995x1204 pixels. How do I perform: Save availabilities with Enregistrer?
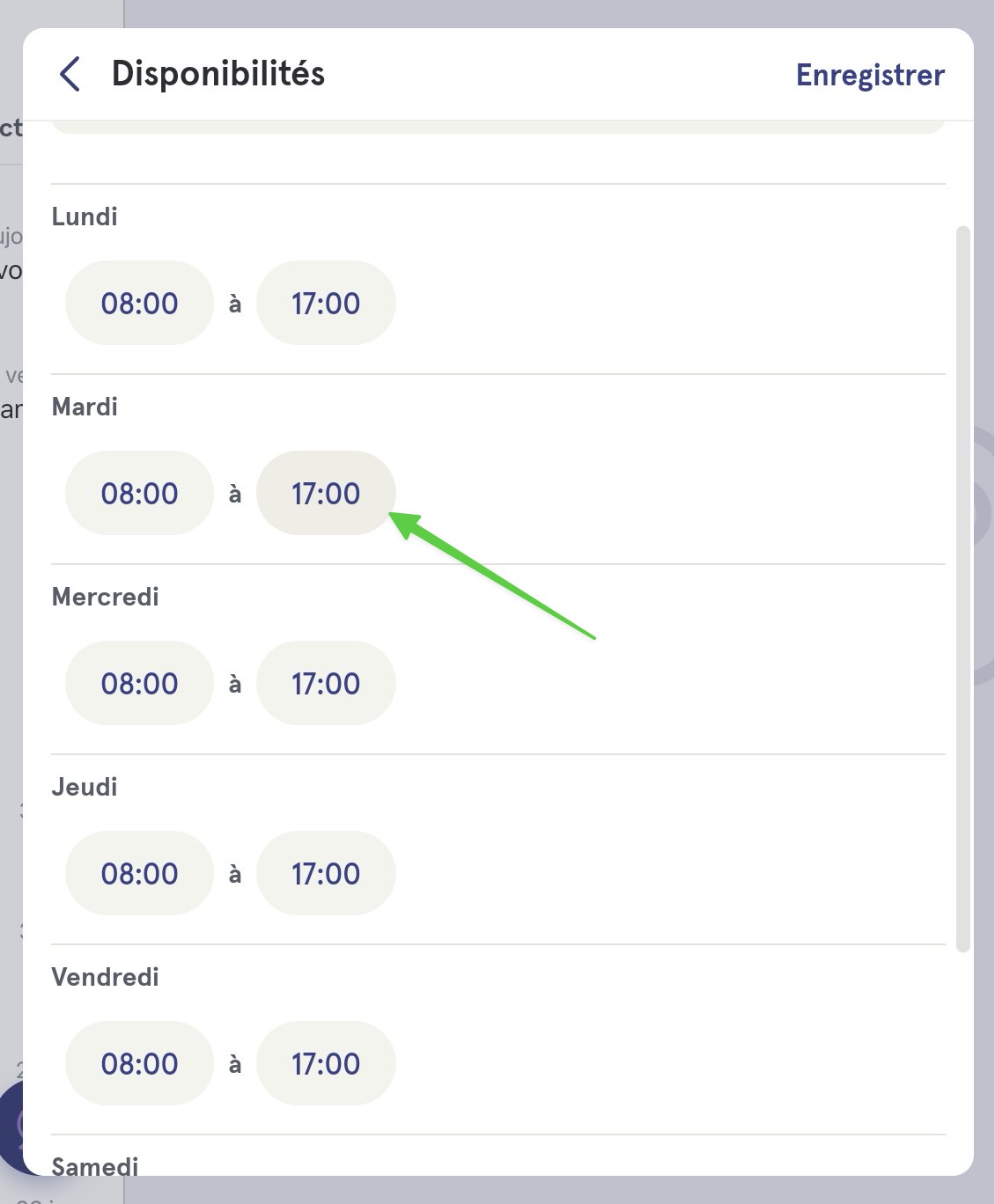click(870, 75)
